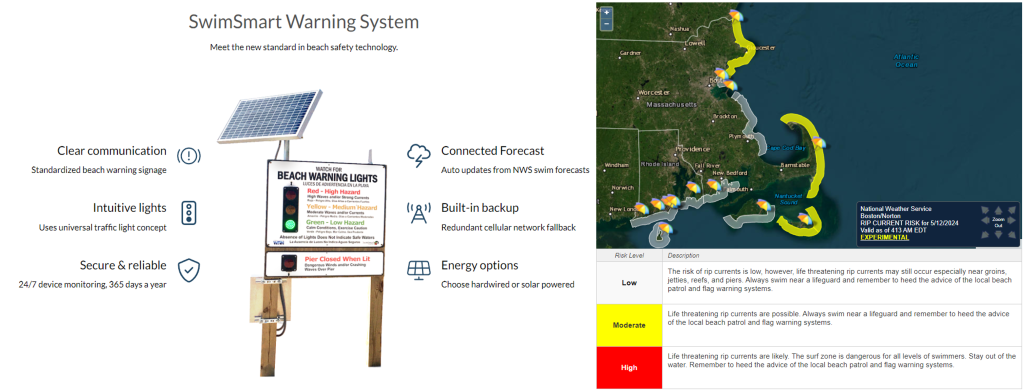Viewport: 1024px width, 391px height.
Task: Select the yellow Moderate risk level cell
Action: (x=629, y=324)
